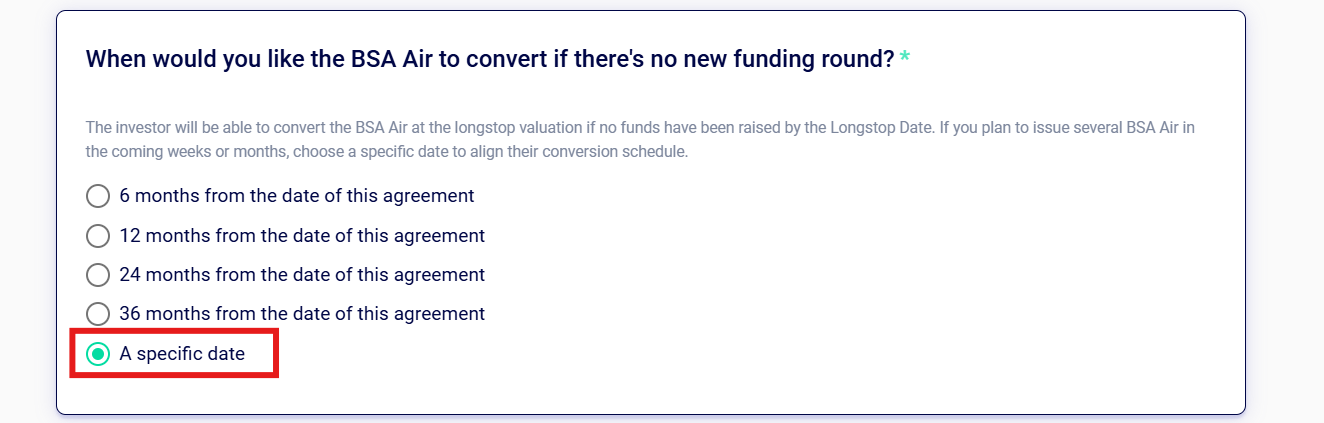Viewport: 1324px width, 423px height.
Task: Click the "24 months from the date" label
Action: (302, 275)
